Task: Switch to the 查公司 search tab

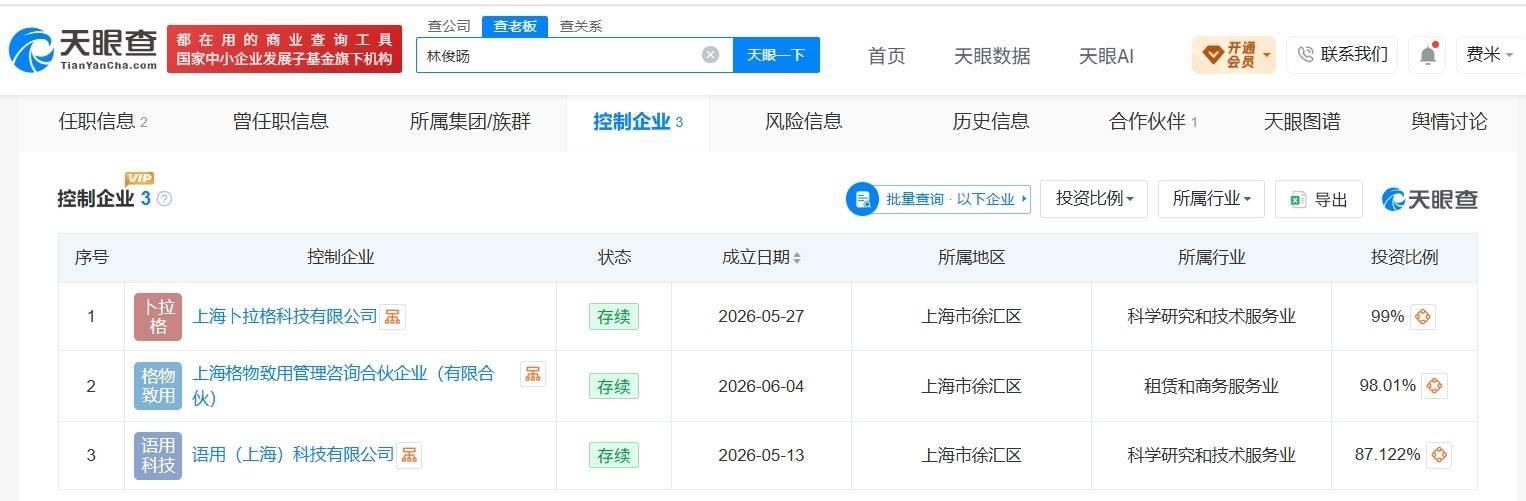Action: tap(448, 26)
